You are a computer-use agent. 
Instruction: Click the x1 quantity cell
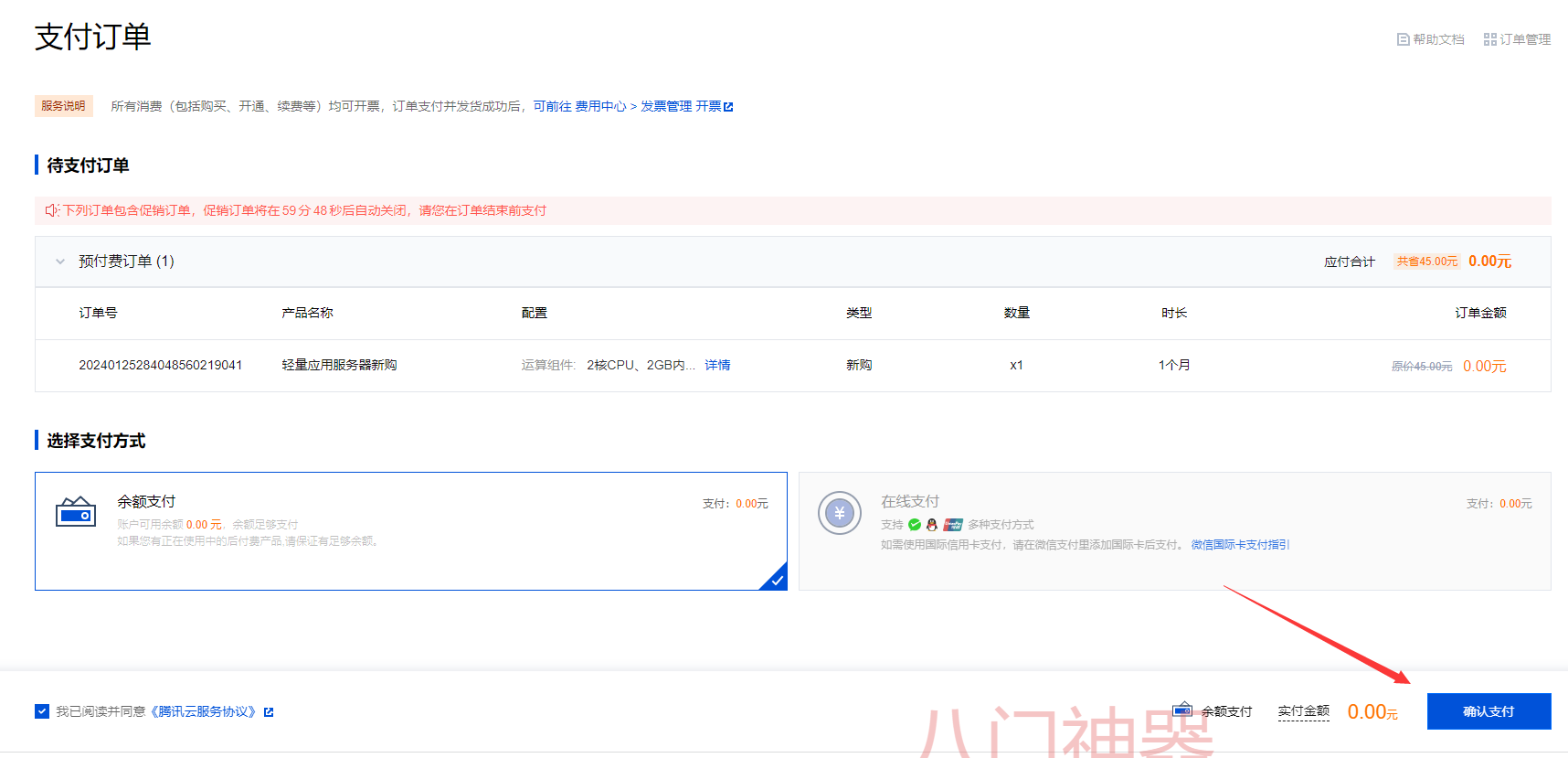click(x=1016, y=365)
